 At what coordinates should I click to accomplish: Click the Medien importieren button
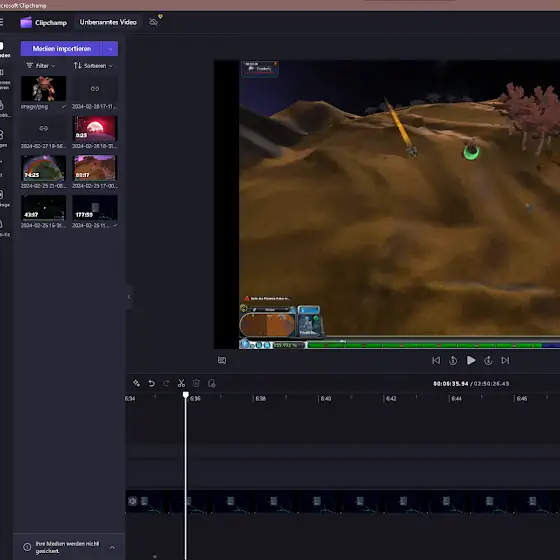tap(61, 49)
